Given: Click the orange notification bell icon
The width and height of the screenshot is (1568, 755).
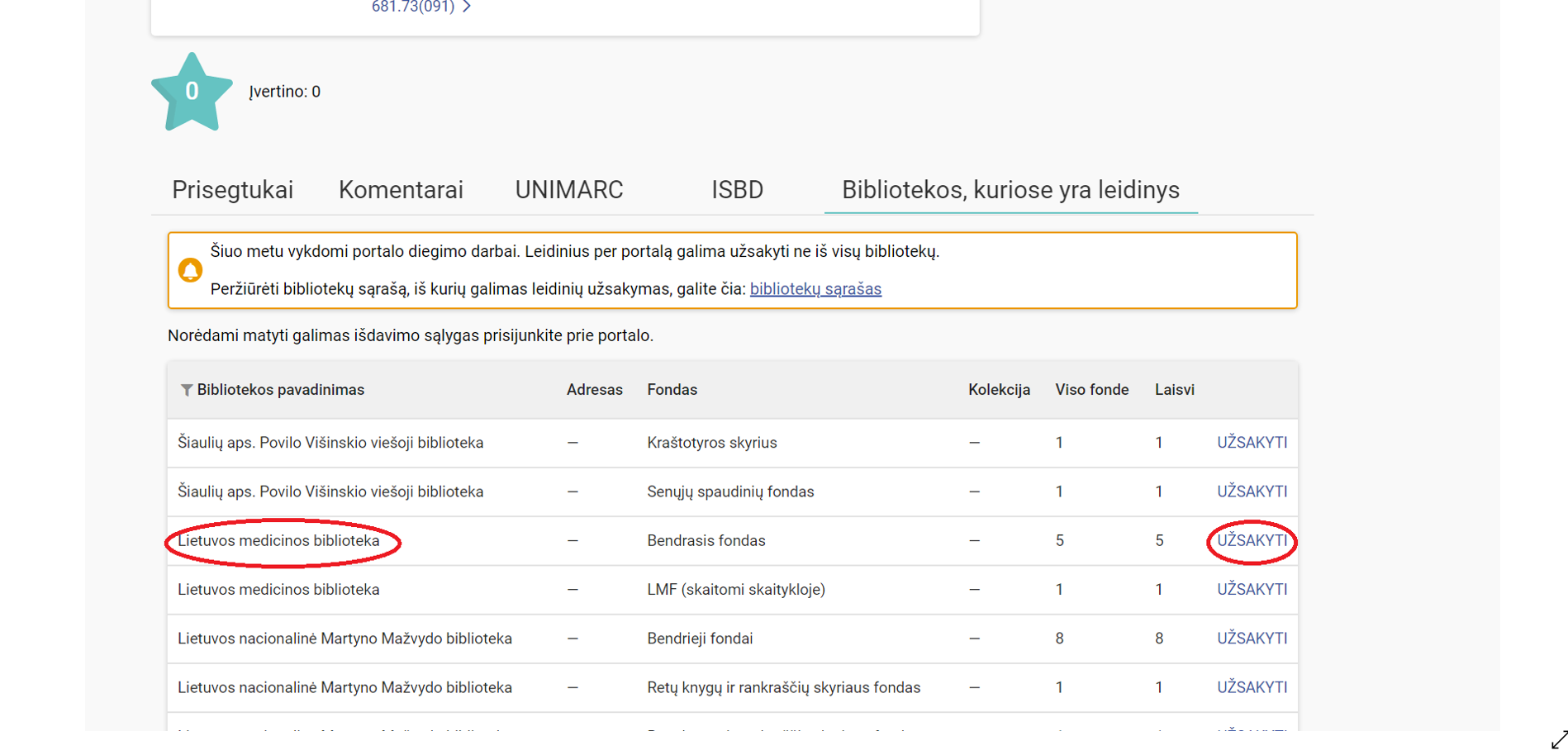Looking at the screenshot, I should tap(190, 270).
